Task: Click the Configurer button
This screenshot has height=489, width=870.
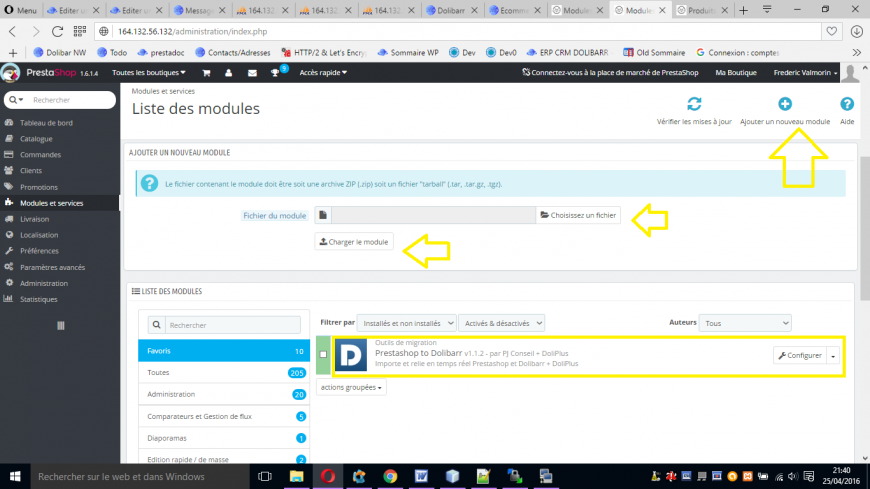Action: click(800, 356)
